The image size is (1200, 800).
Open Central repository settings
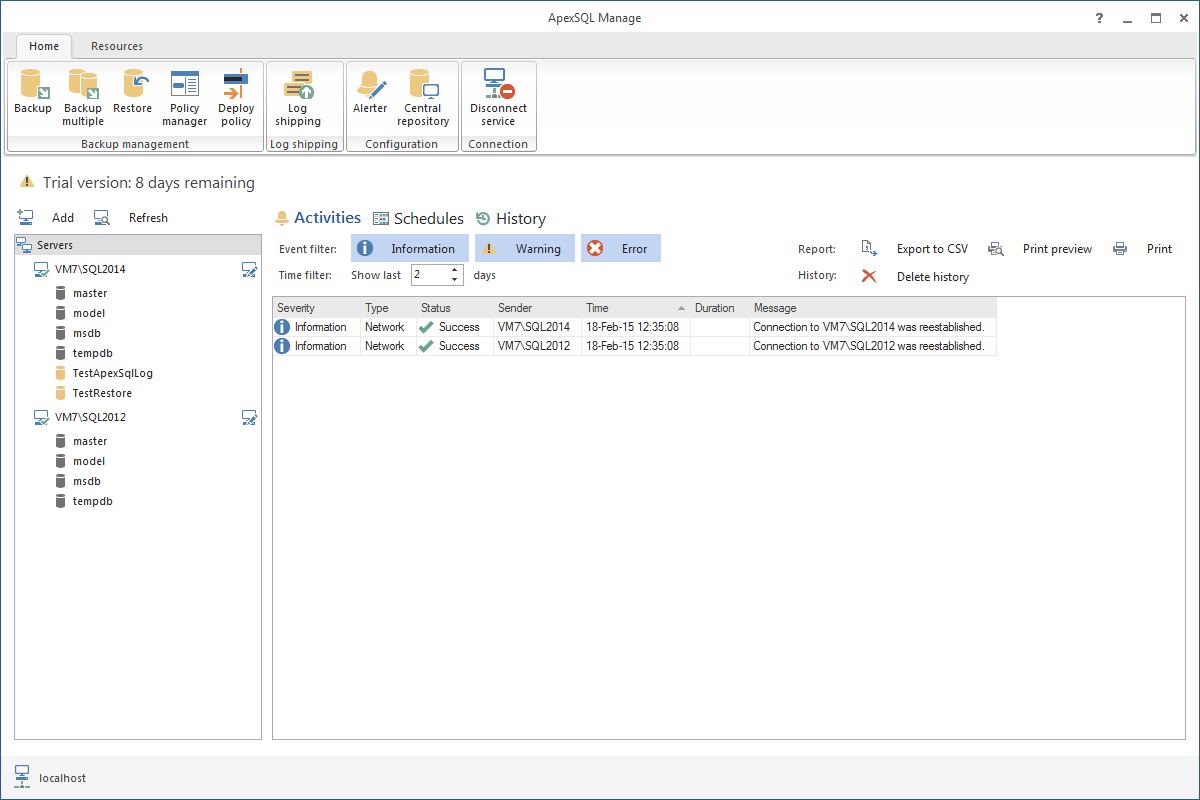tap(423, 97)
